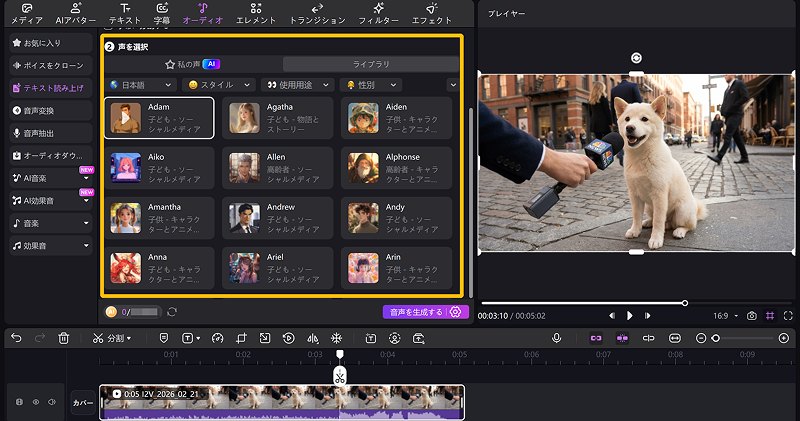The height and width of the screenshot is (421, 800).
Task: Click the undo arrow icon
Action: 16,338
